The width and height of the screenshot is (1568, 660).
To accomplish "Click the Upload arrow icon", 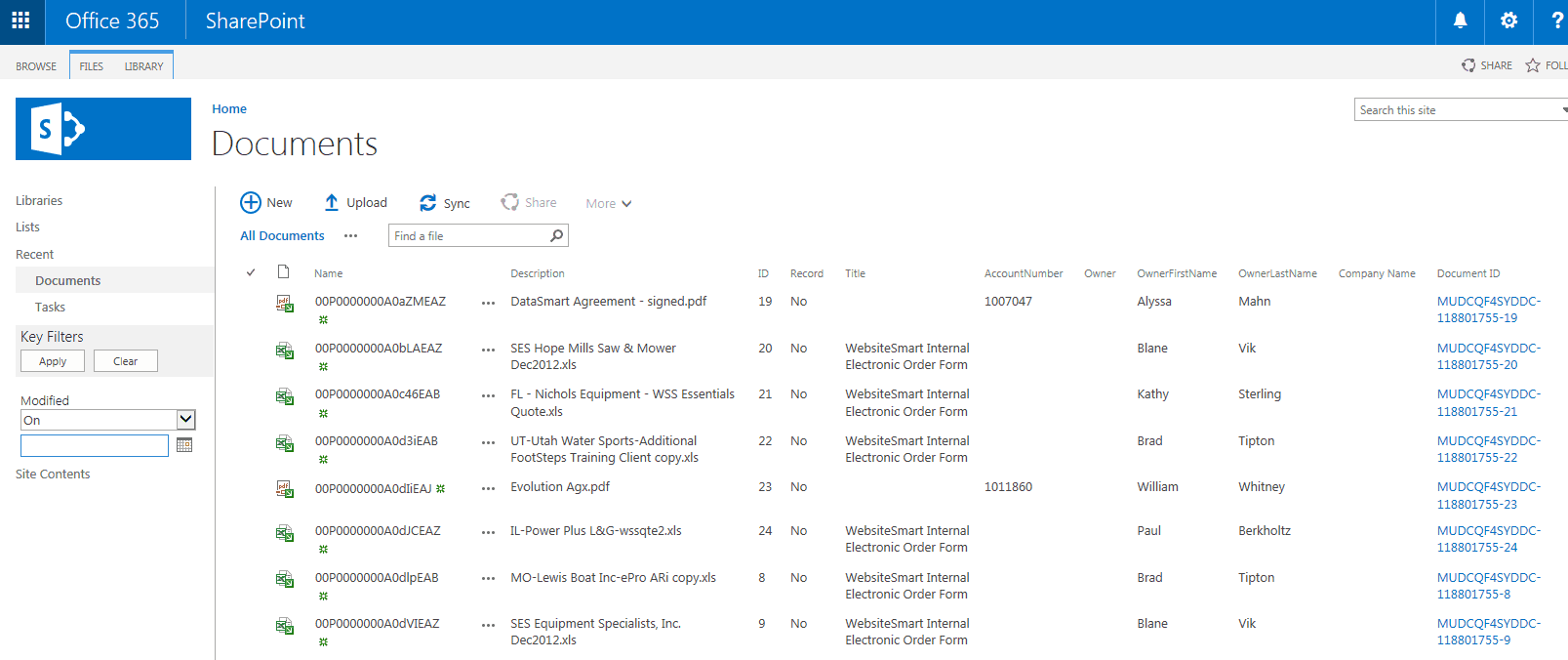I will (x=332, y=202).
